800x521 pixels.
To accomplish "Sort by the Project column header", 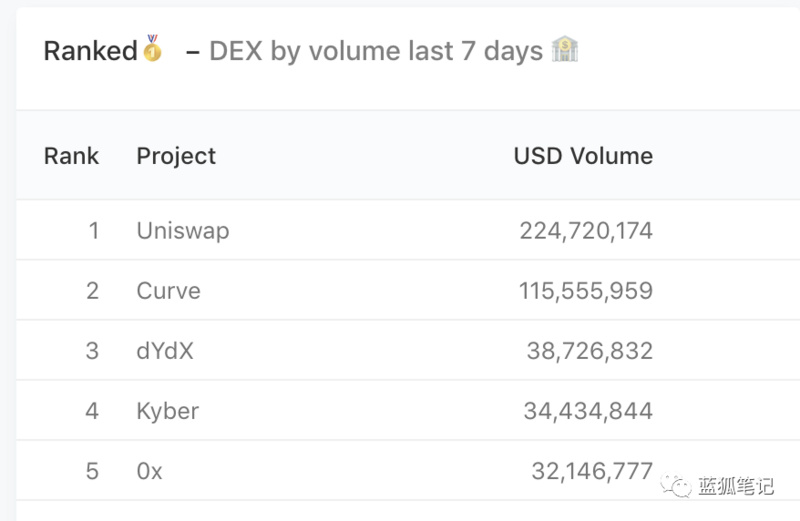I will point(176,156).
